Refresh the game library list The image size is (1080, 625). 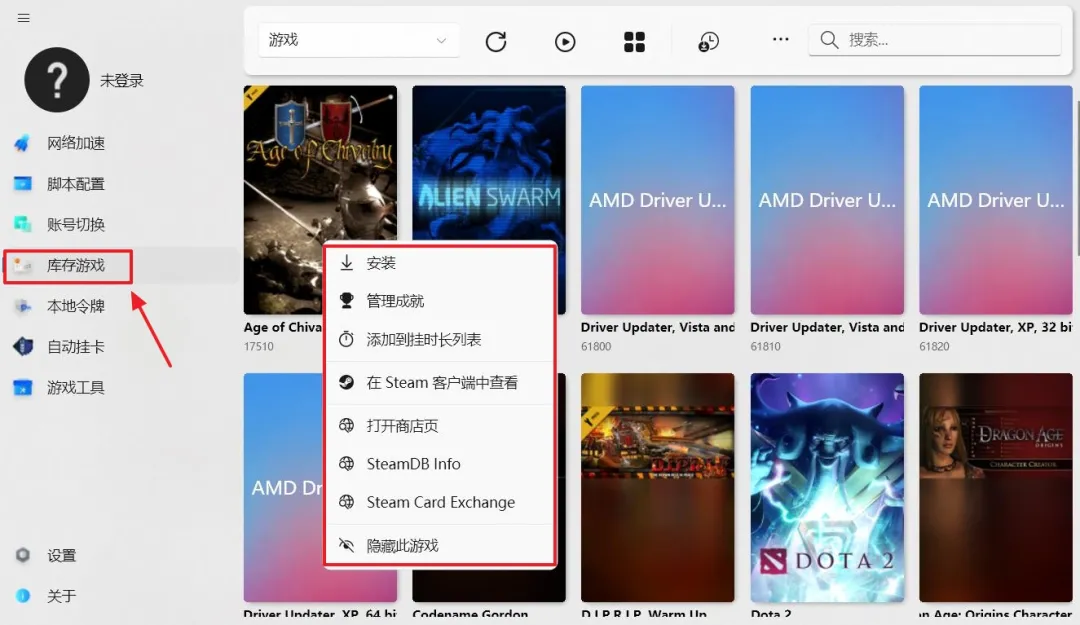[496, 41]
